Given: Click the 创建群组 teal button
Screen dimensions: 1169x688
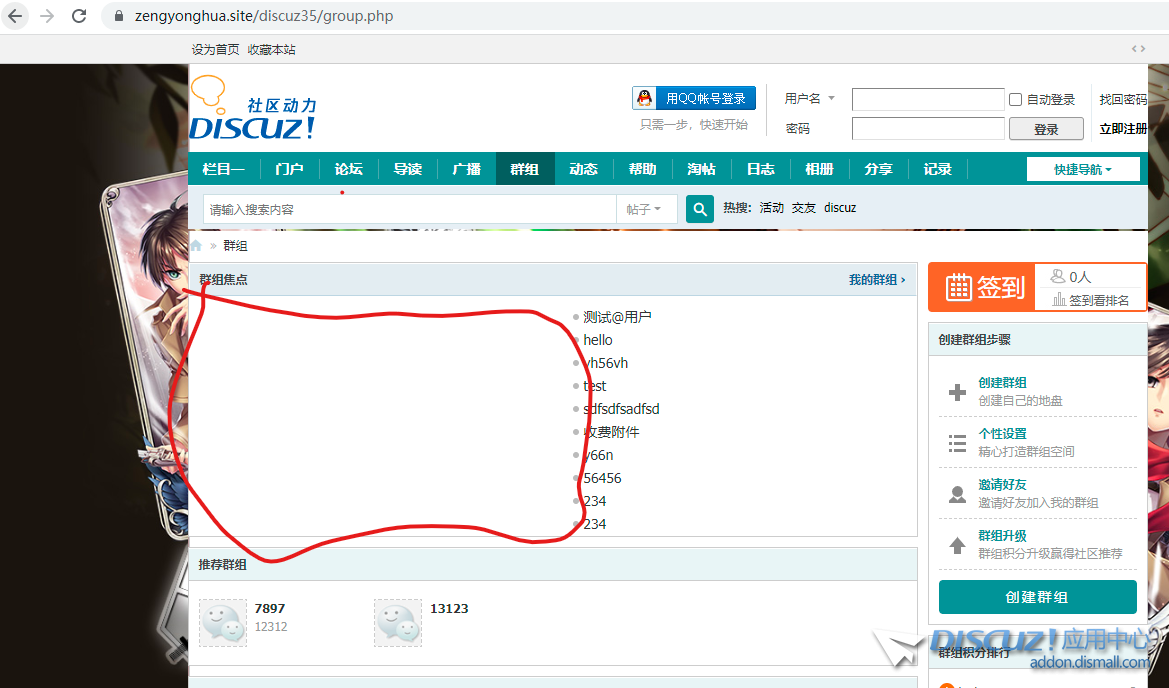Looking at the screenshot, I should pos(1037,597).
